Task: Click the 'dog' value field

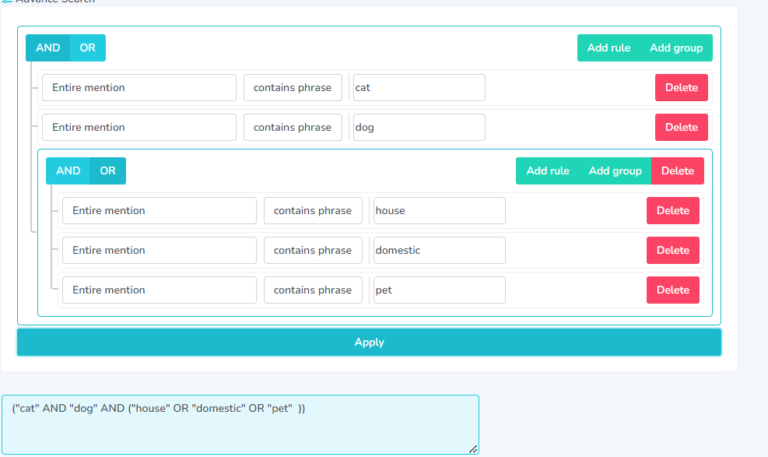Action: click(x=419, y=127)
